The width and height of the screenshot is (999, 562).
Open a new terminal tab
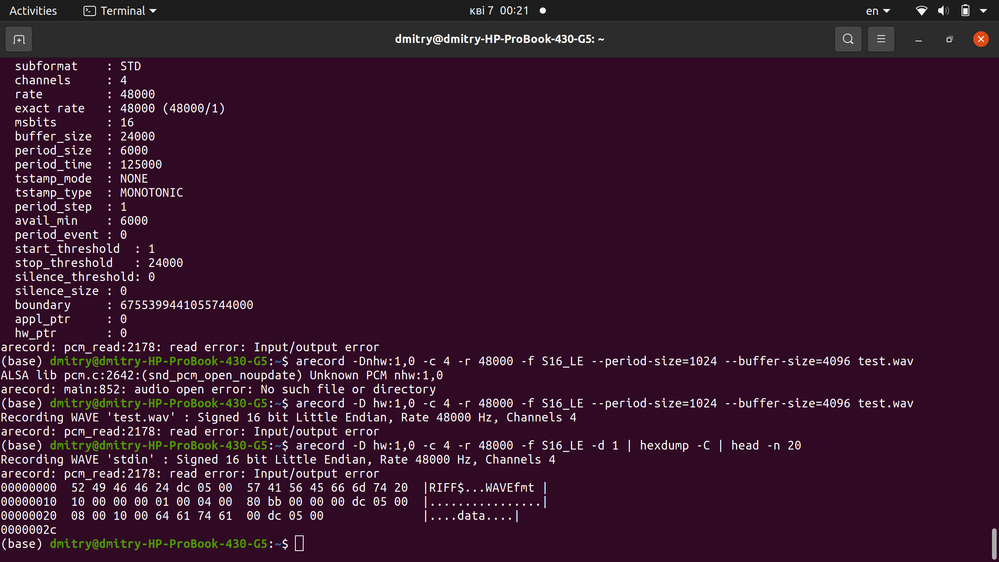pyautogui.click(x=19, y=40)
